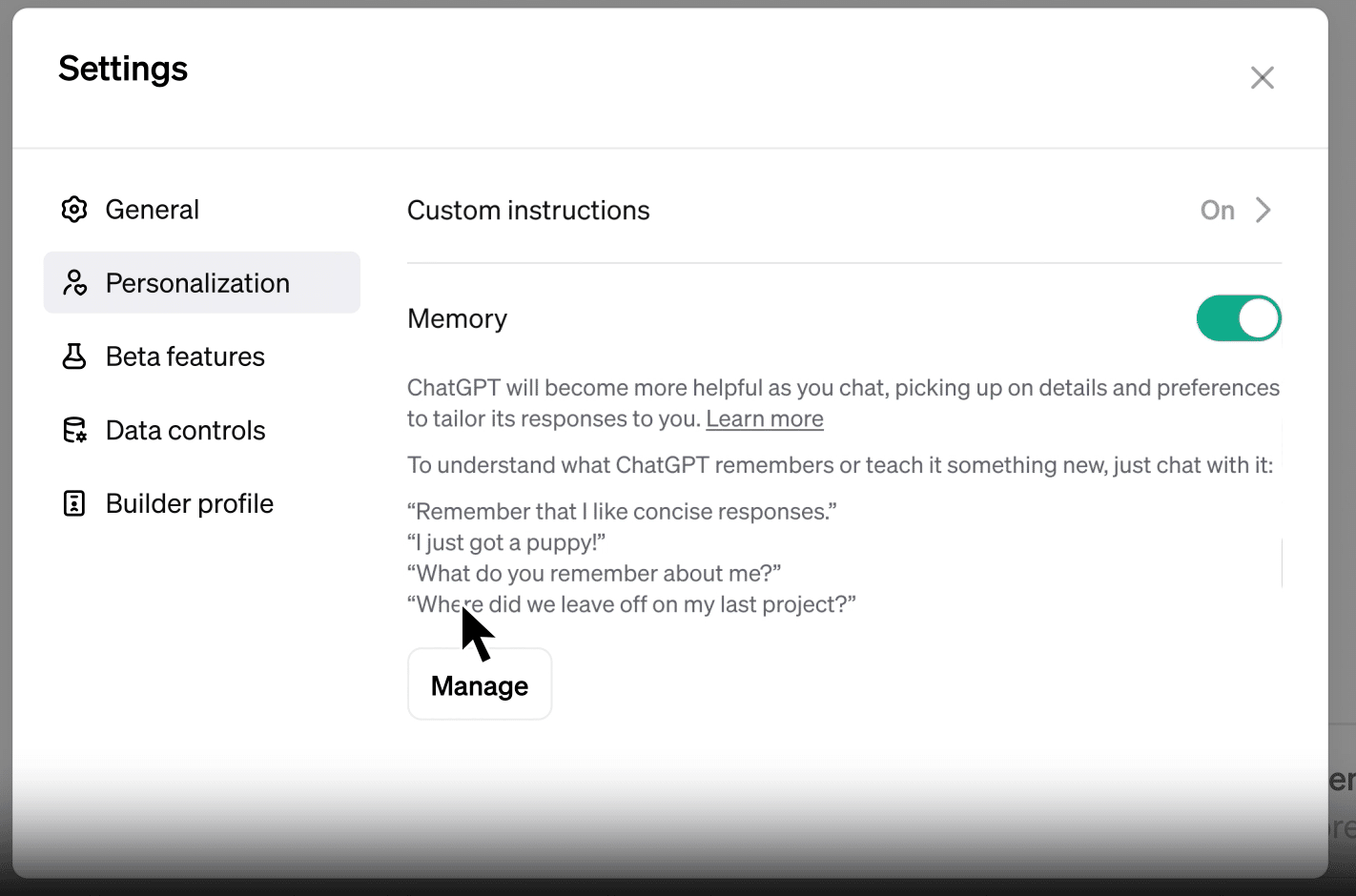Screen dimensions: 1356x896
Task: Open the Data controls tab
Action: tap(185, 431)
